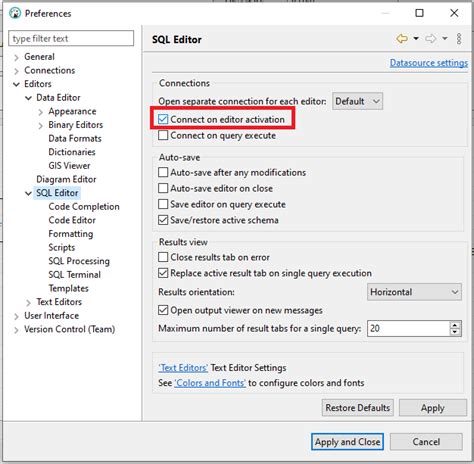Viewport: 474px width, 464px height.
Task: Select Code Editor preference page
Action: 72,220
